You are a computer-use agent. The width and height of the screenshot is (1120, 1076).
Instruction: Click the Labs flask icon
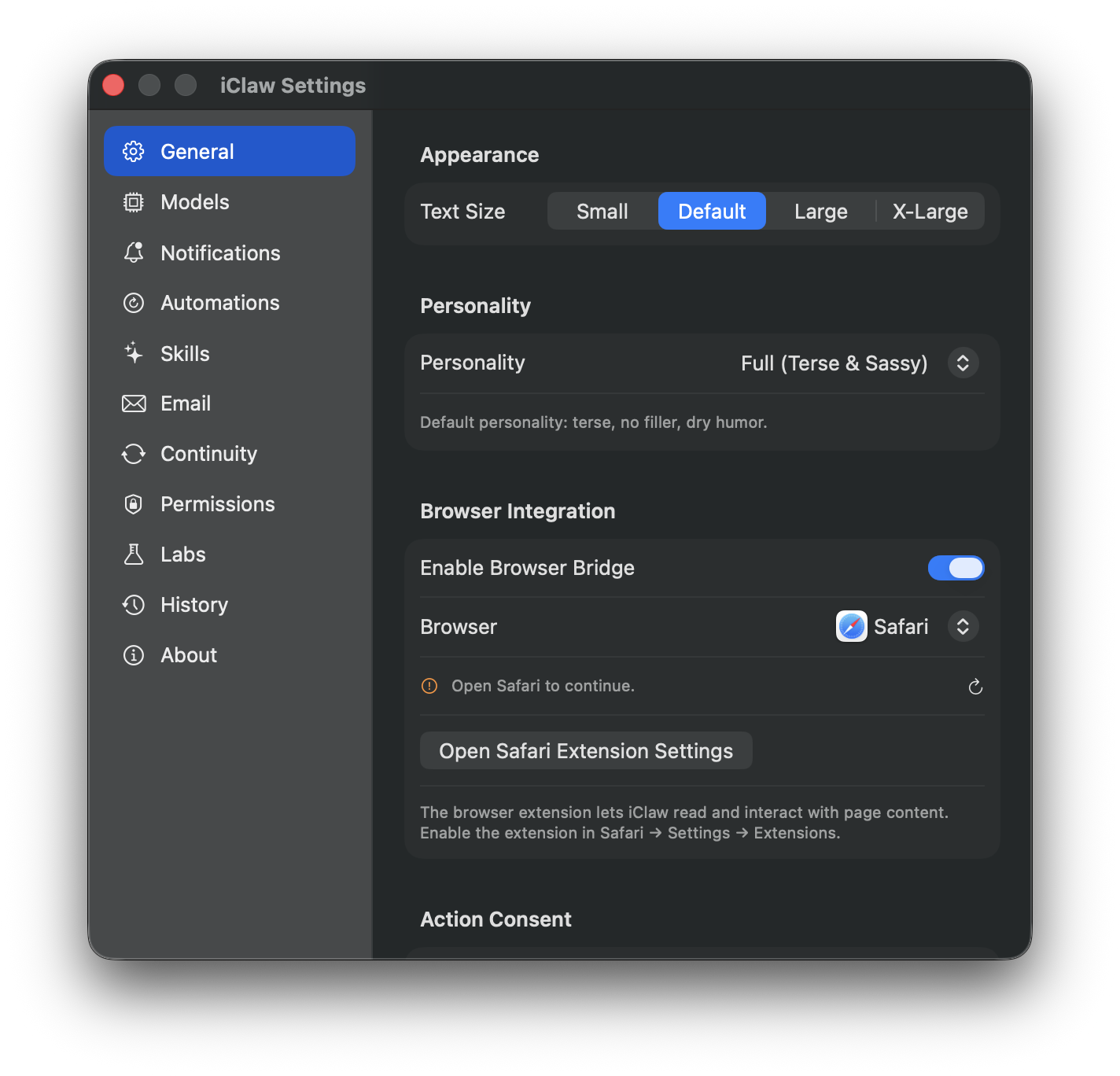point(134,555)
